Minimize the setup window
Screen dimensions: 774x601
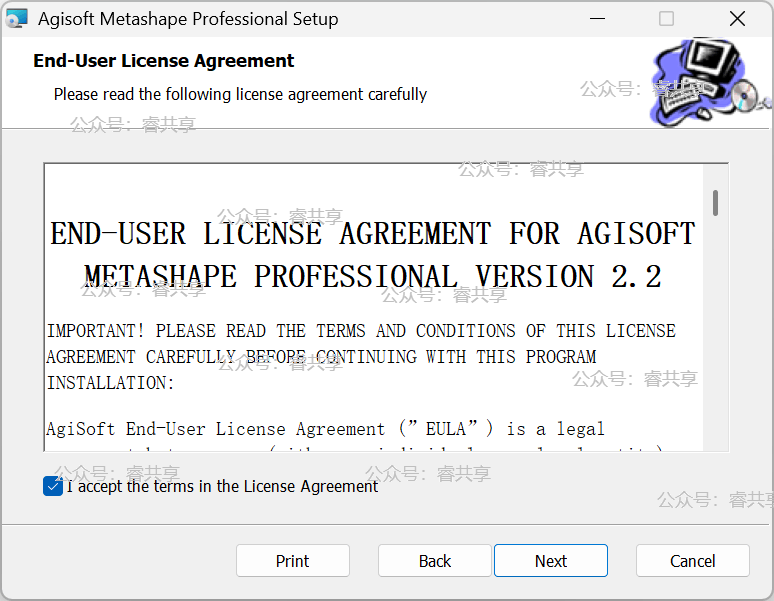(x=597, y=19)
